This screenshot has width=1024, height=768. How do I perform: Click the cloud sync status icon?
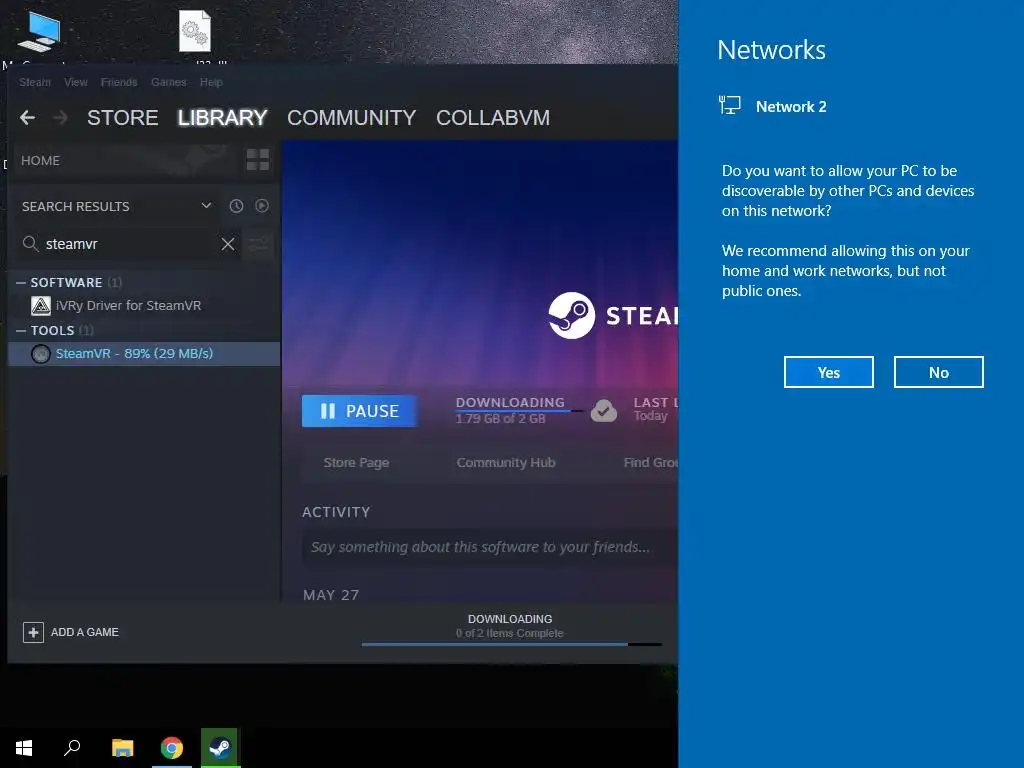click(x=604, y=411)
